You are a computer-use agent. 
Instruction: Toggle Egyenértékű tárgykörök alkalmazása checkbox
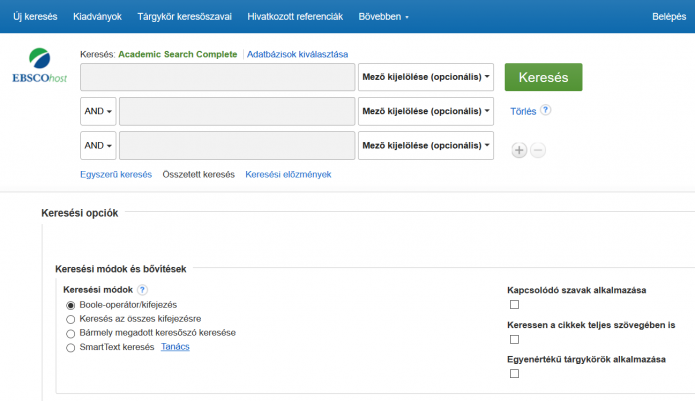click(515, 374)
